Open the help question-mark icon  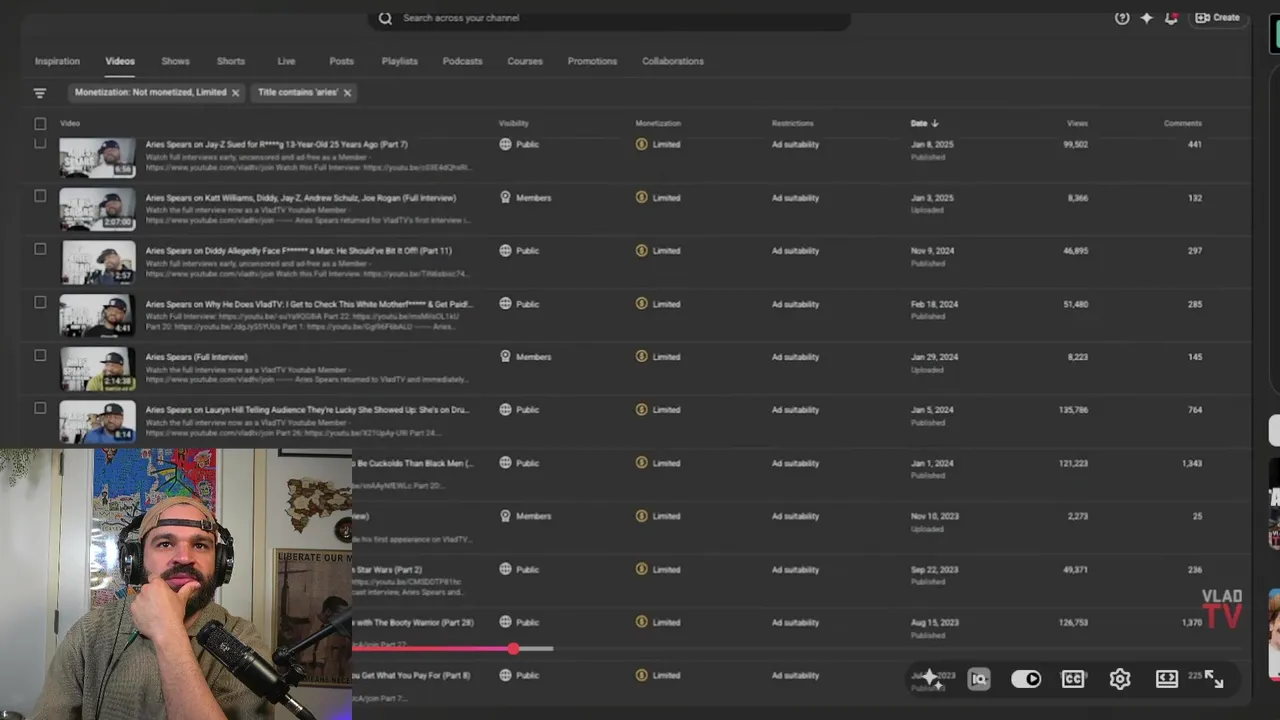pos(1122,18)
